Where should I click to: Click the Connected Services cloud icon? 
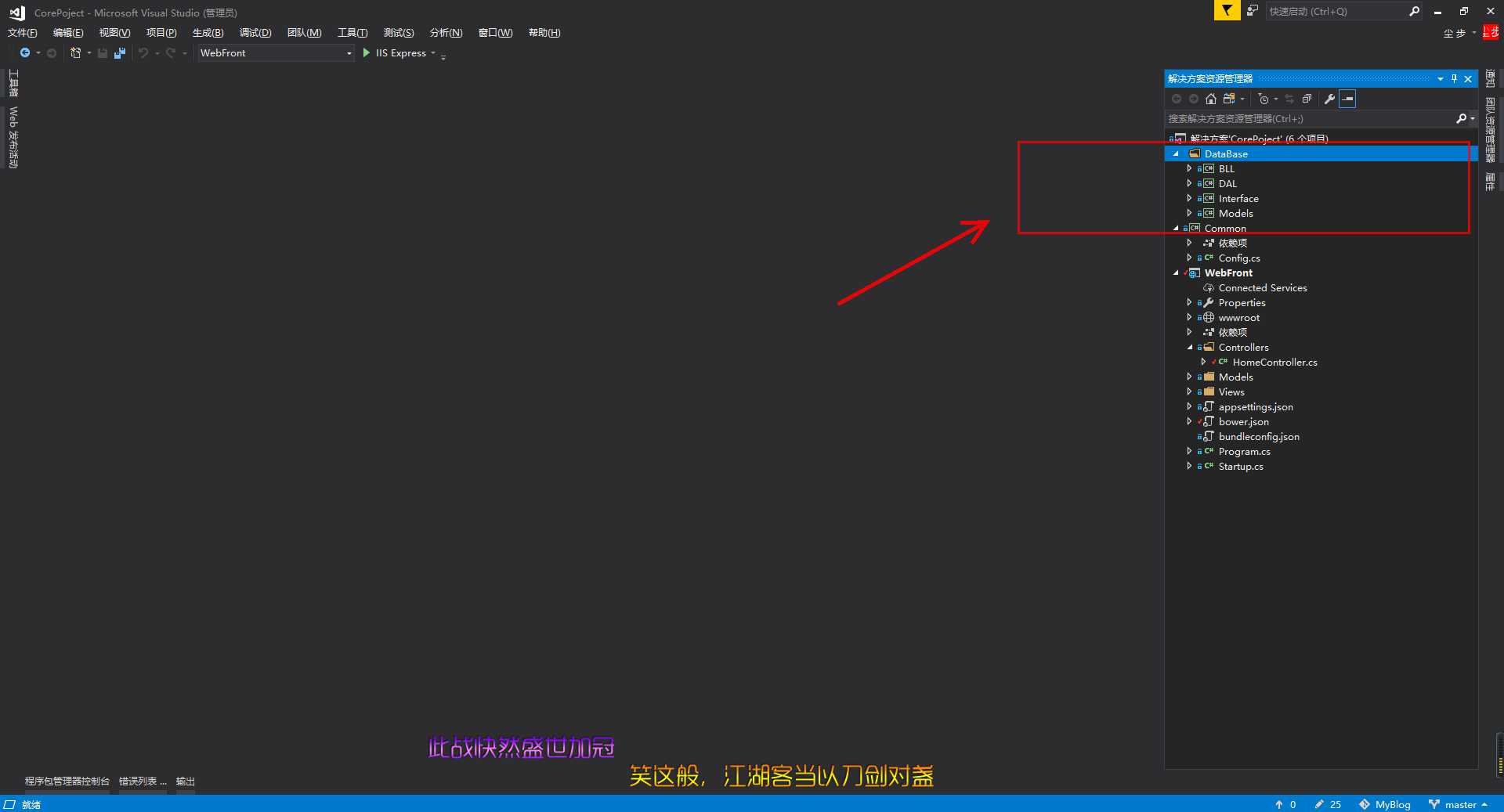[x=1209, y=288]
